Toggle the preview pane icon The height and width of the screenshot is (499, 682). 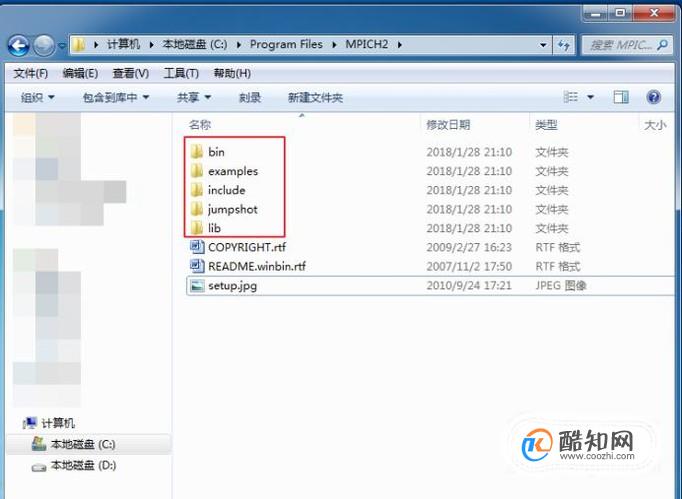click(x=621, y=97)
